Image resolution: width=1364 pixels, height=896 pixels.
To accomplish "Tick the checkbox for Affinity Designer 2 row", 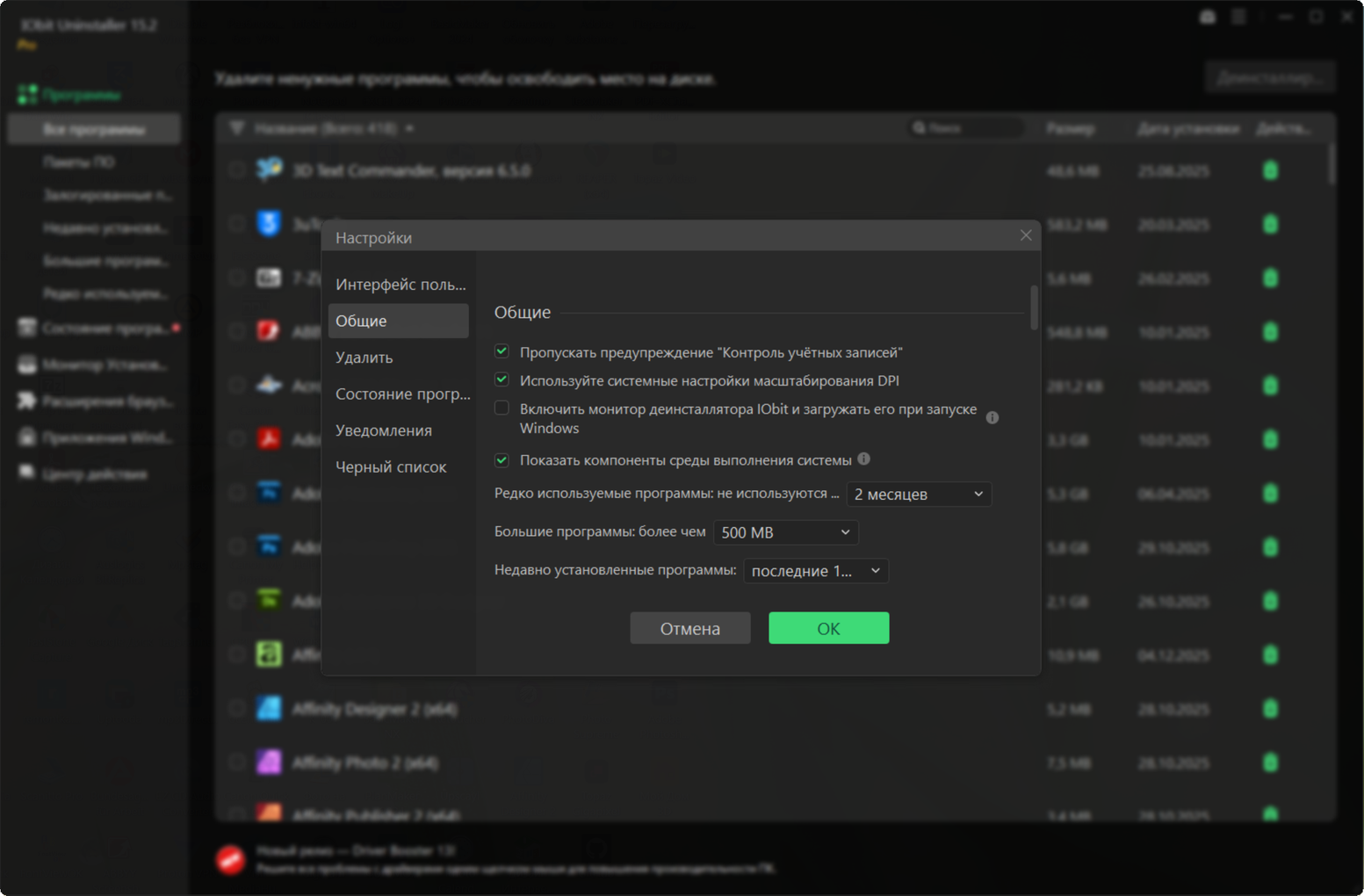I will (236, 709).
